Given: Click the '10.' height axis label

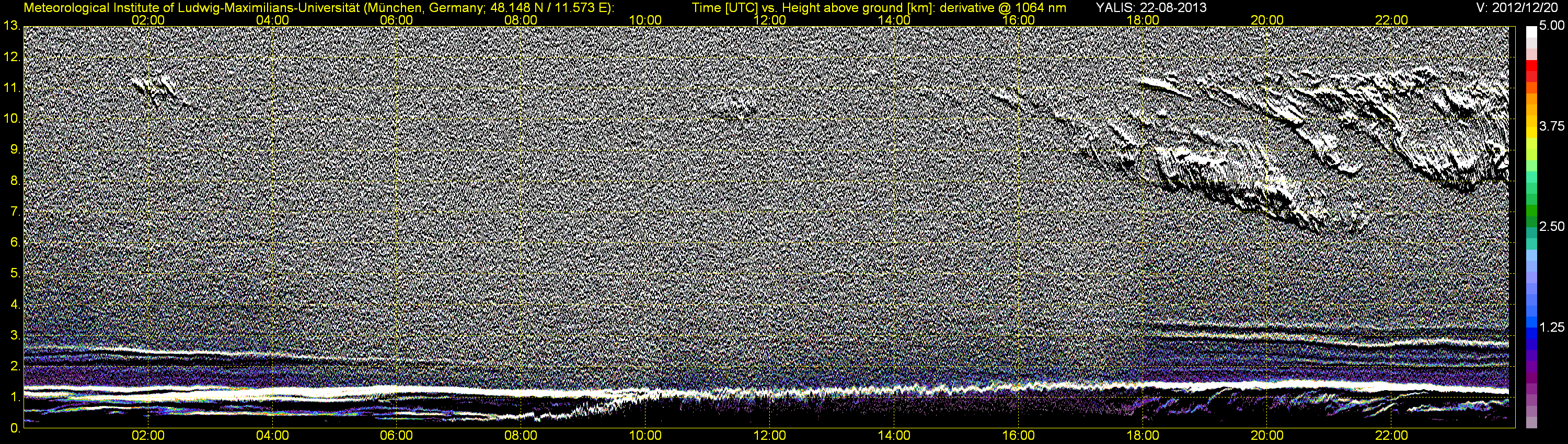Looking at the screenshot, I should [11, 119].
